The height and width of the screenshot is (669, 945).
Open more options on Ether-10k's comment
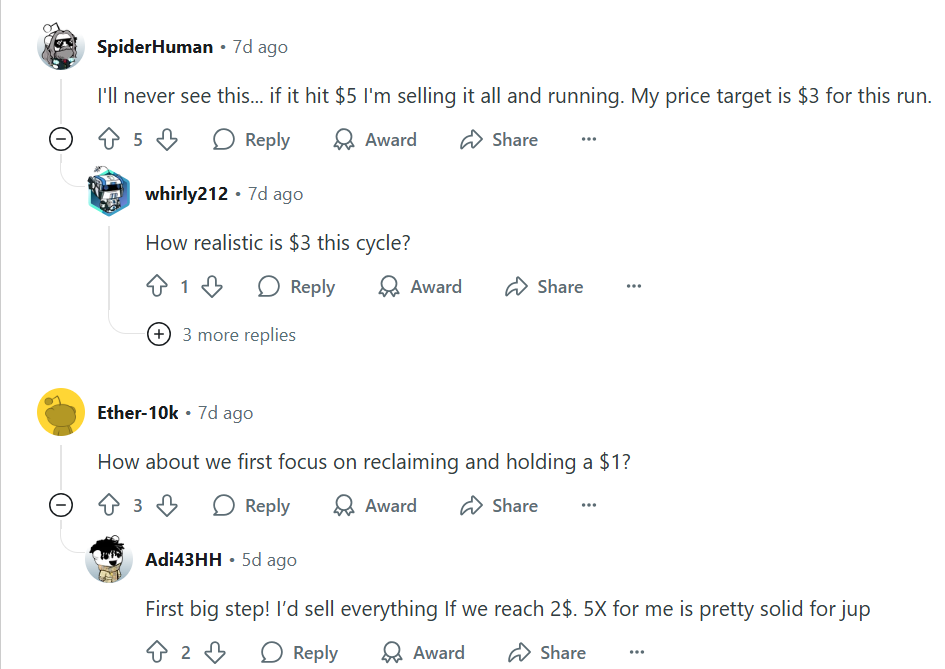coord(589,506)
